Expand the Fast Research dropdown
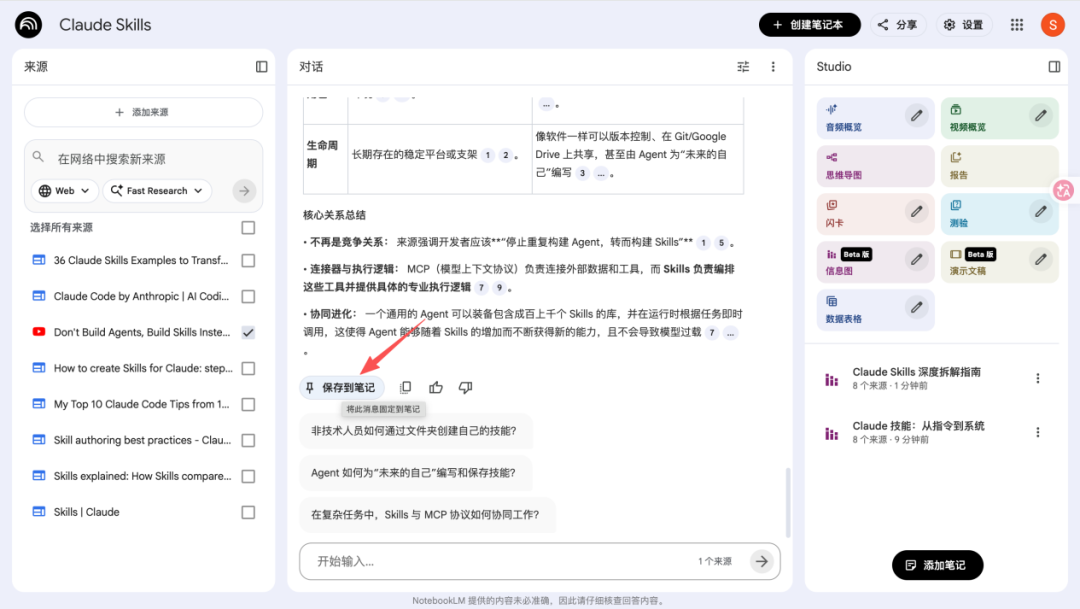The width and height of the screenshot is (1080, 609). tap(157, 191)
